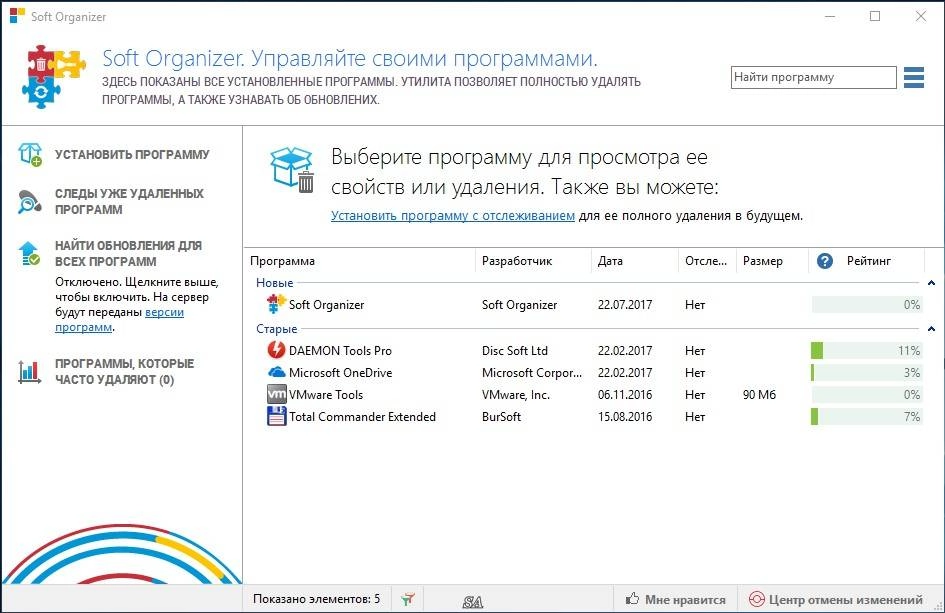Screen dimensions: 945x613
Task: Click the bar chart icon for often removed programs
Action: pos(29,372)
